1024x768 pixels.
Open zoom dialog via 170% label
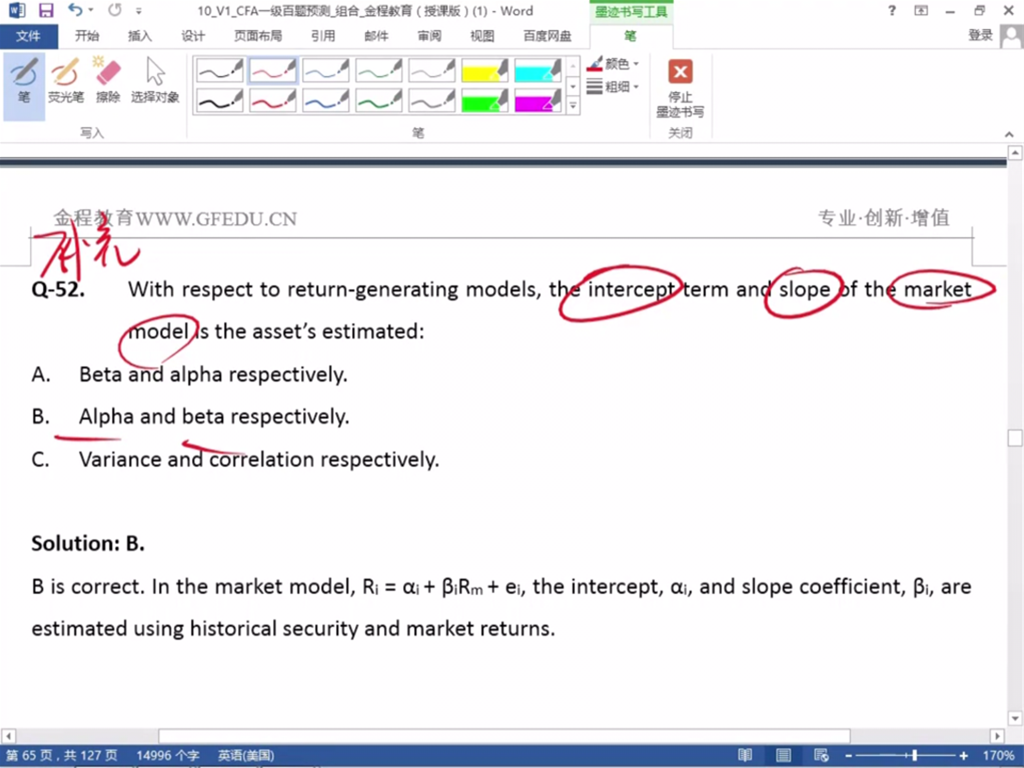[x=997, y=756]
